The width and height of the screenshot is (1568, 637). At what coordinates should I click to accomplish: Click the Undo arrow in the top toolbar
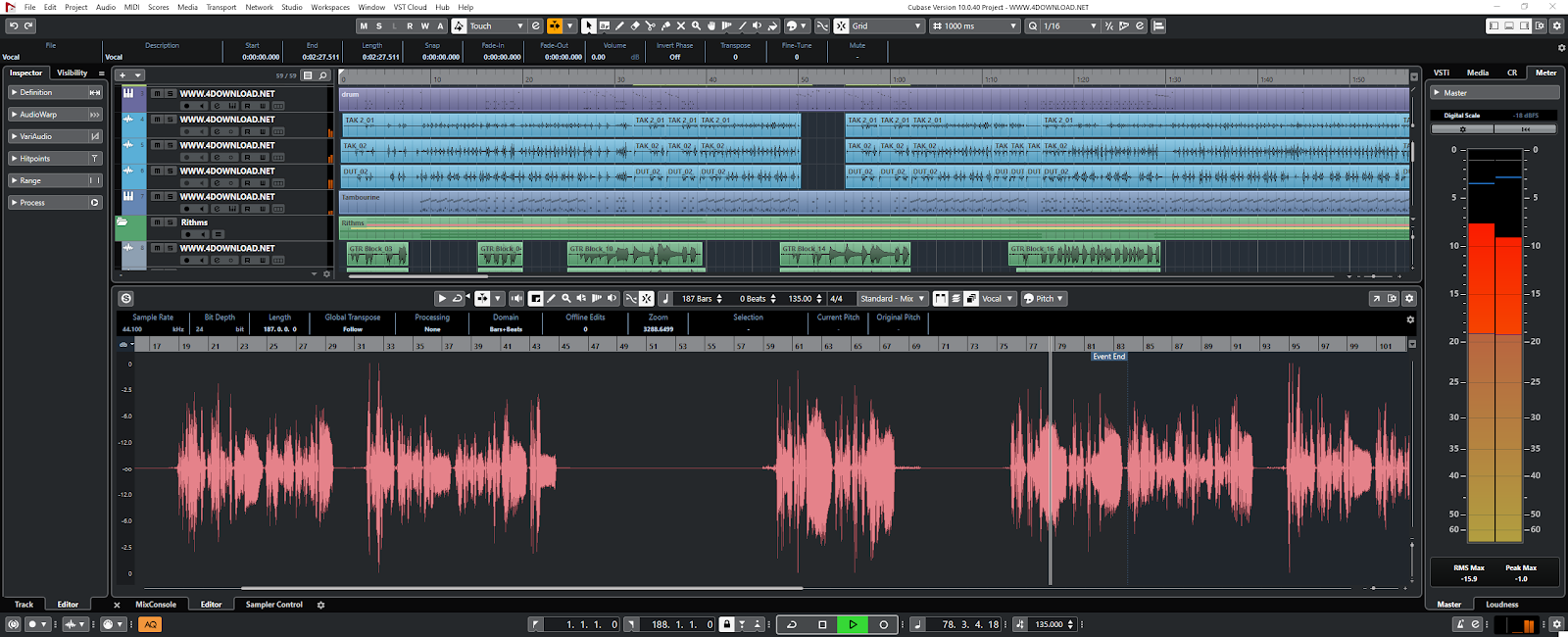point(14,25)
